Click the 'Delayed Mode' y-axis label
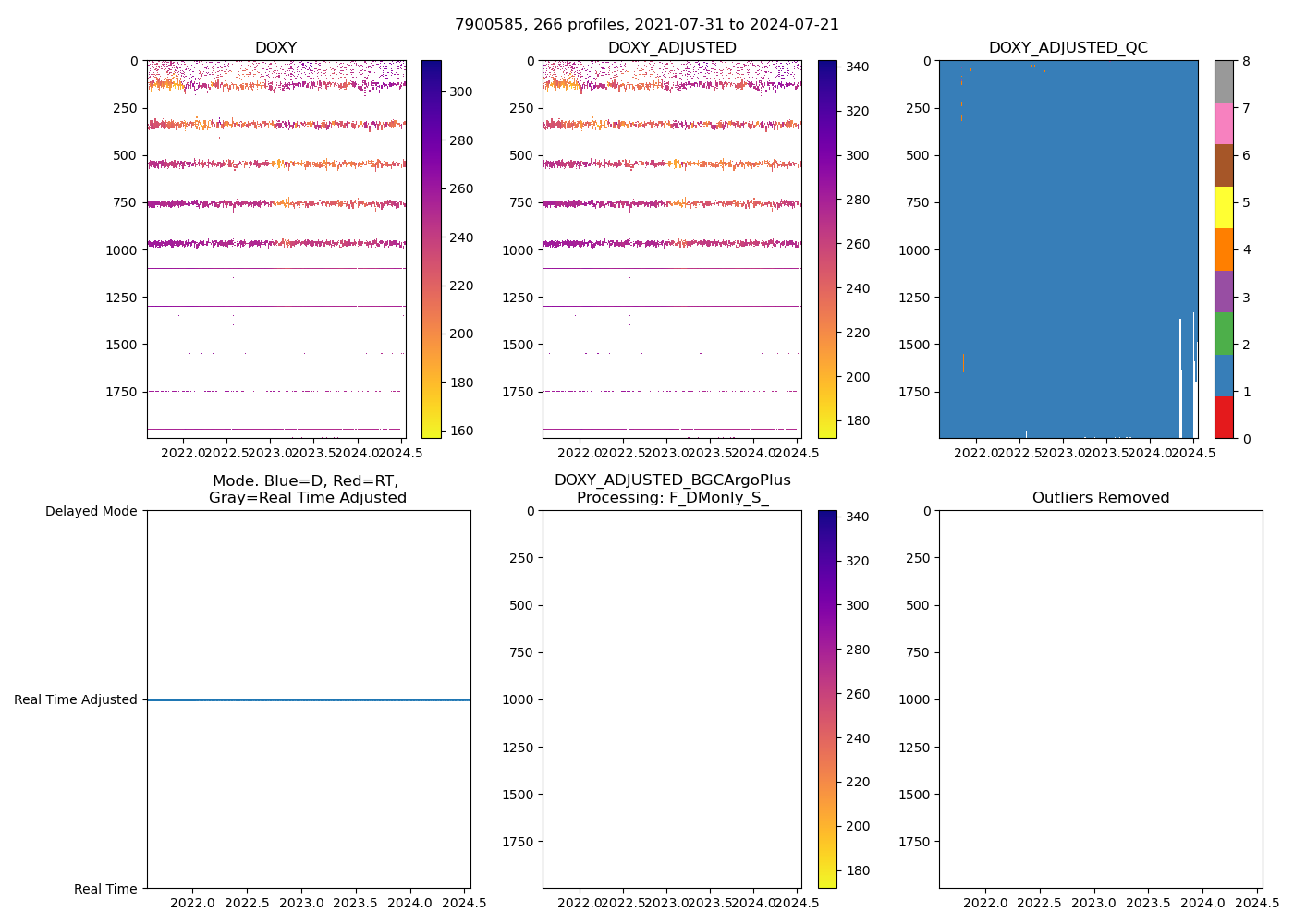 point(91,511)
